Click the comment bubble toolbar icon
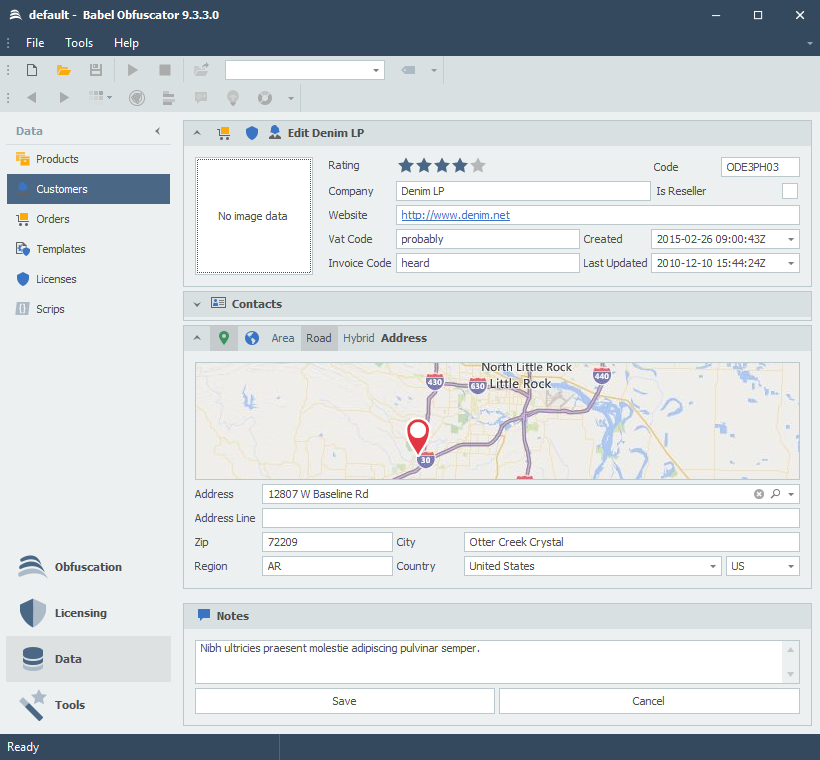The image size is (820, 760). coord(201,97)
